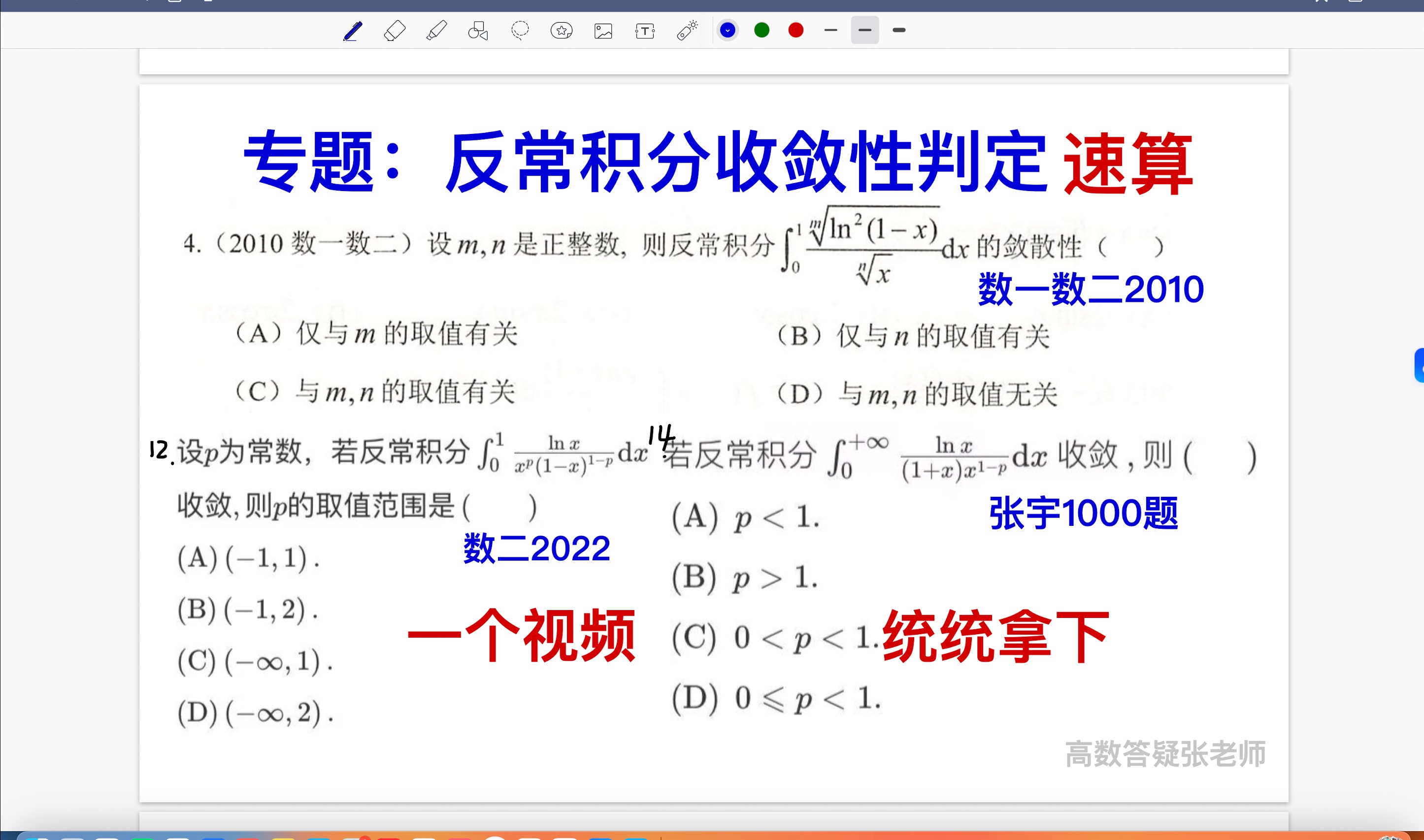Click answer choice (C) (−∞,1)
Viewport: 1424px width, 840px height.
click(x=255, y=661)
